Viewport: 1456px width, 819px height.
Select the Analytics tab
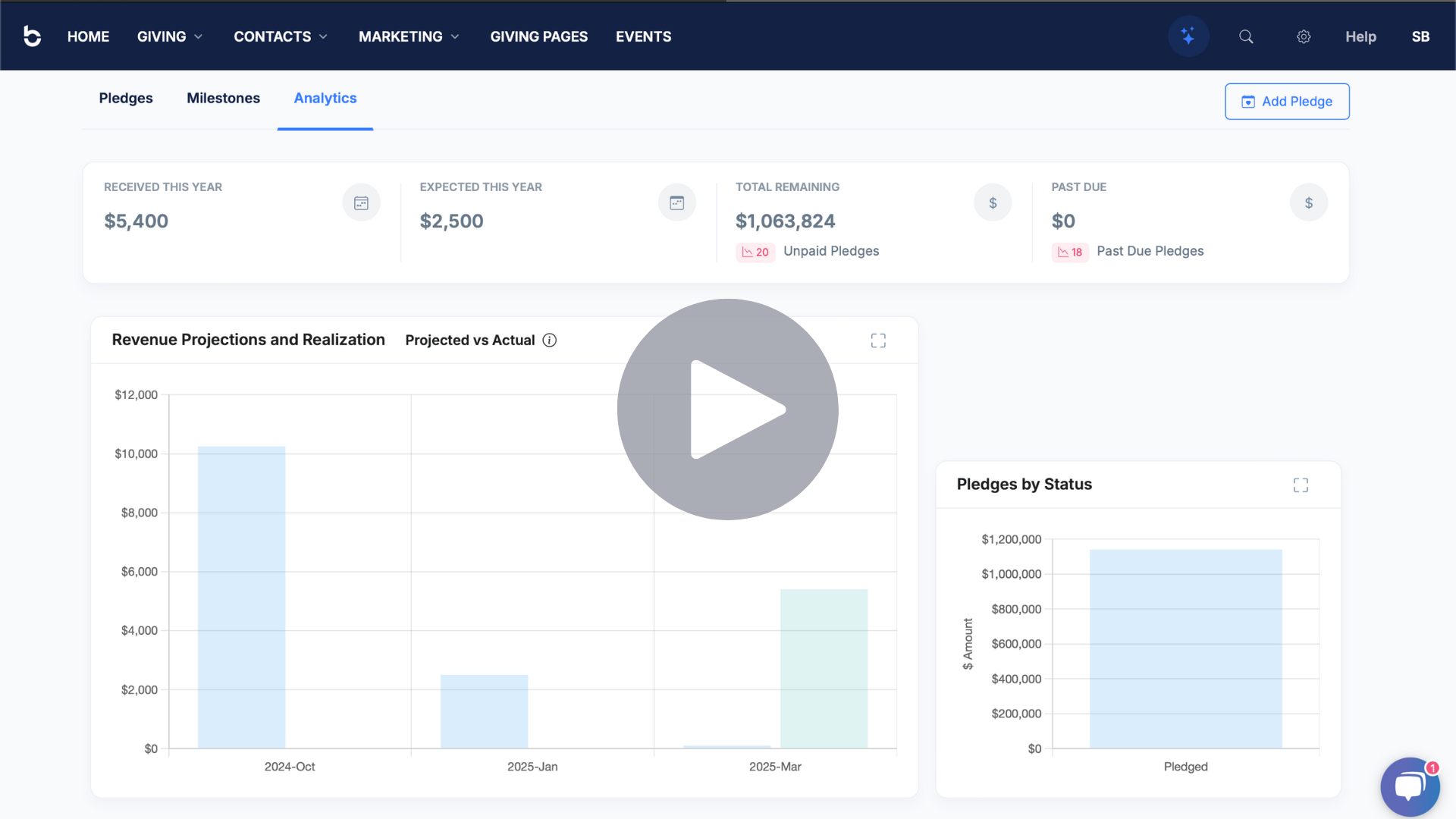[x=325, y=98]
